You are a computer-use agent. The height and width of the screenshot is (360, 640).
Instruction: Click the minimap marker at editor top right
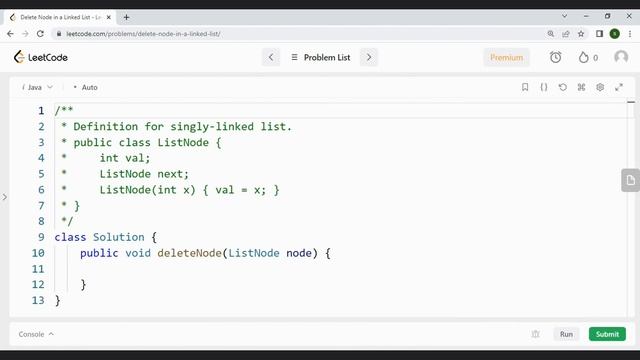(631, 102)
